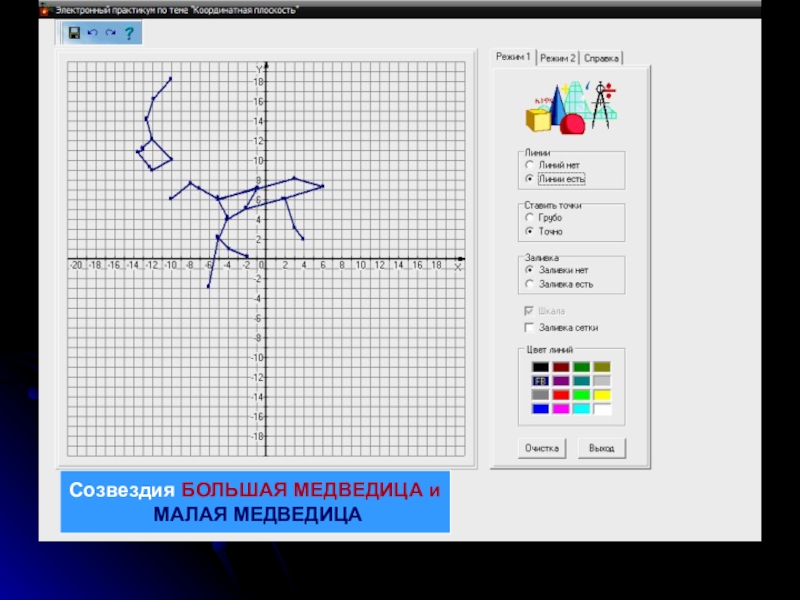This screenshot has height=600, width=800.
Task: Enable the 'Заливка есть' fill option
Action: [530, 284]
